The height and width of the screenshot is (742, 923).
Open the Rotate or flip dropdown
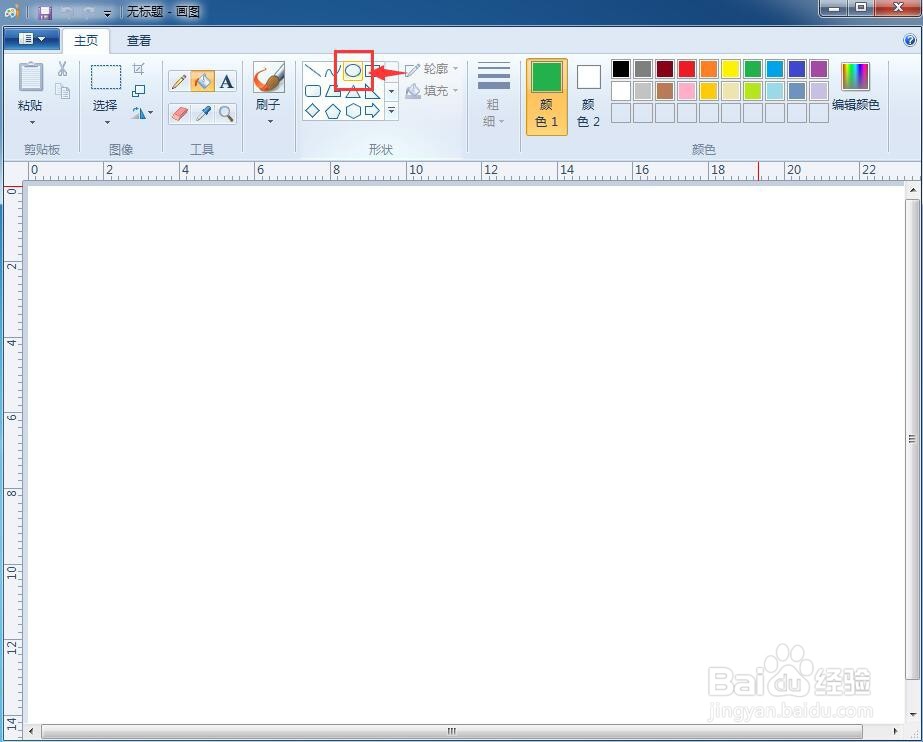tap(142, 112)
